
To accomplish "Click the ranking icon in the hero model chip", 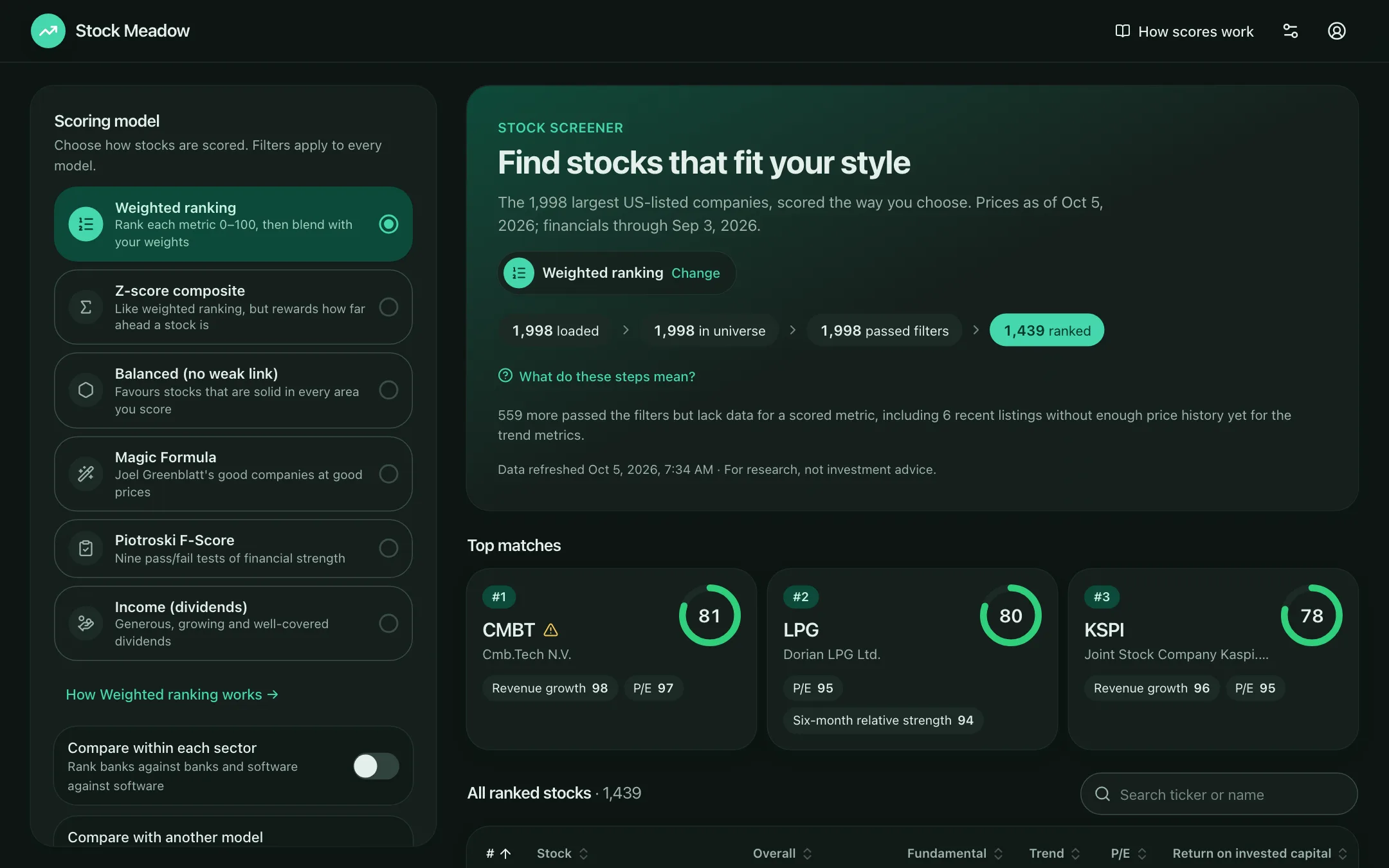I will pos(519,273).
